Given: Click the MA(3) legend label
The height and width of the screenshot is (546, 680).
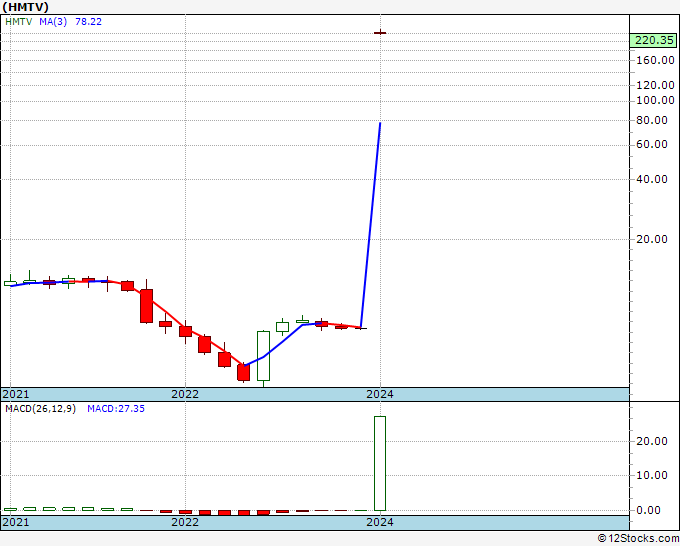Looking at the screenshot, I should click(x=53, y=22).
